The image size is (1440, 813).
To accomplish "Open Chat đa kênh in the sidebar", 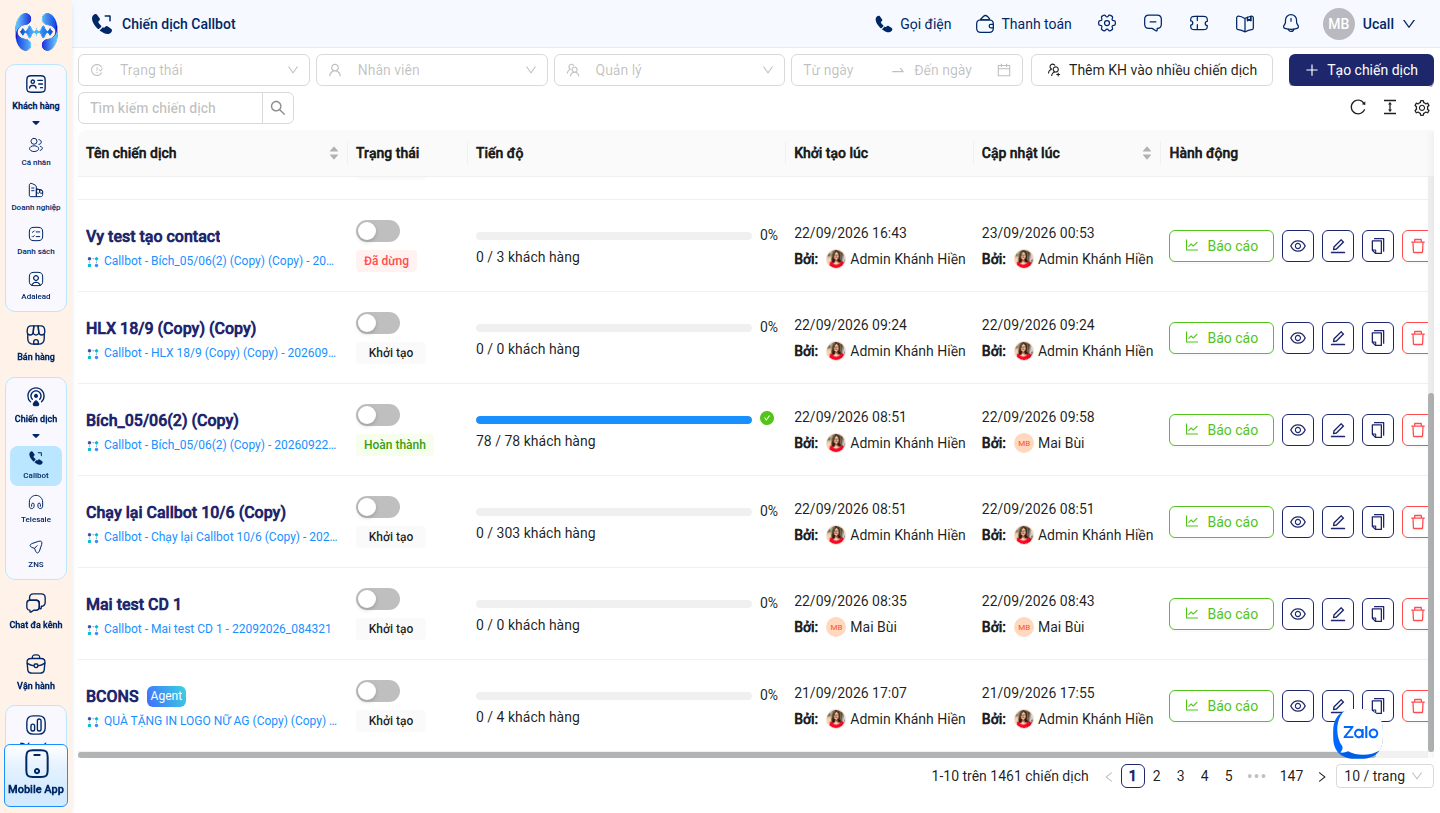I will [36, 611].
